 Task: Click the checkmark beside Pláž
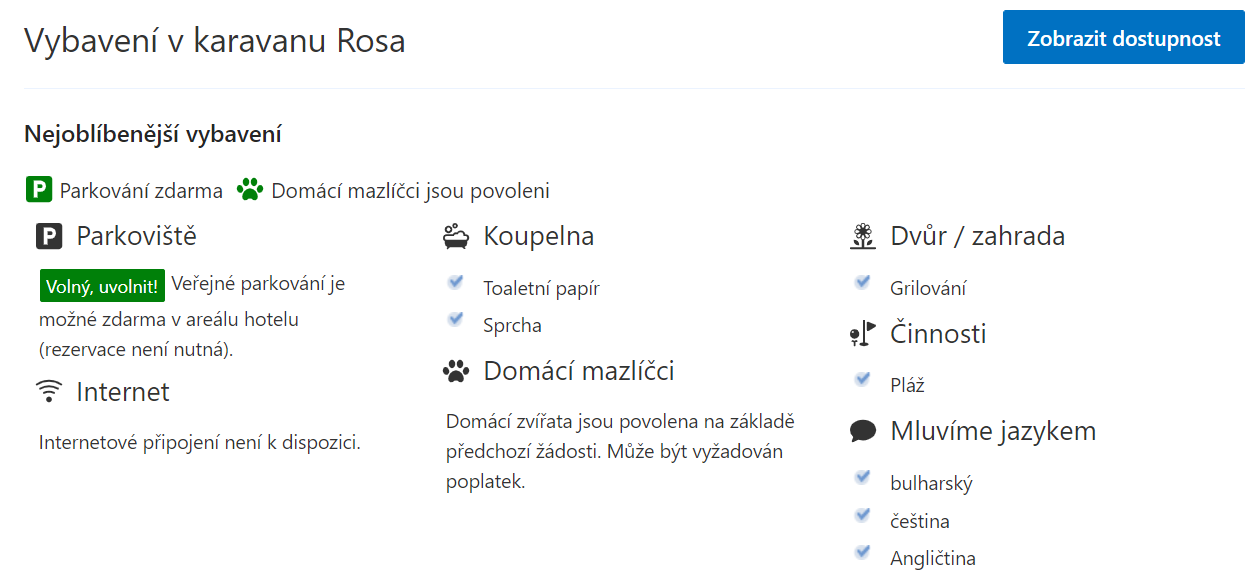pyautogui.click(x=862, y=380)
